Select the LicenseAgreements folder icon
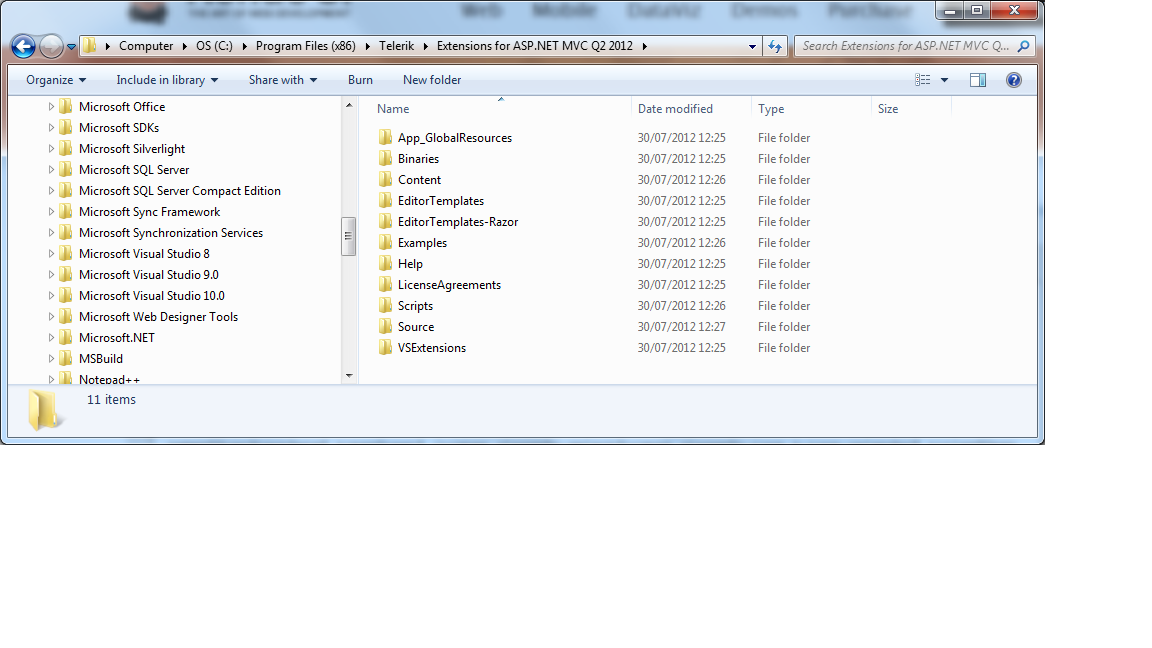Image resolution: width=1152 pixels, height=648 pixels. coord(386,285)
